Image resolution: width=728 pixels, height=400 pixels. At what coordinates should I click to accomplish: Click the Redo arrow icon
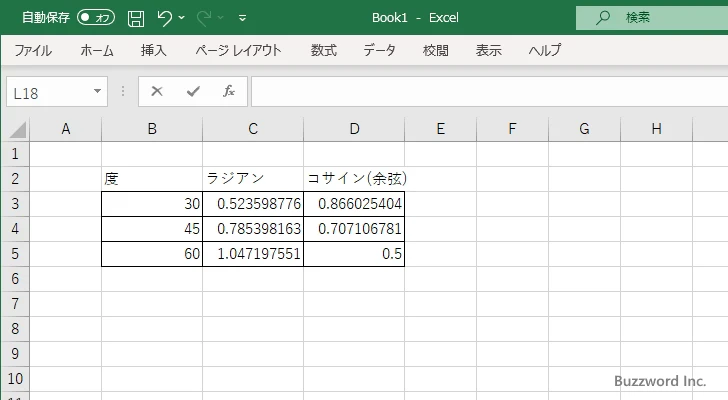[204, 18]
